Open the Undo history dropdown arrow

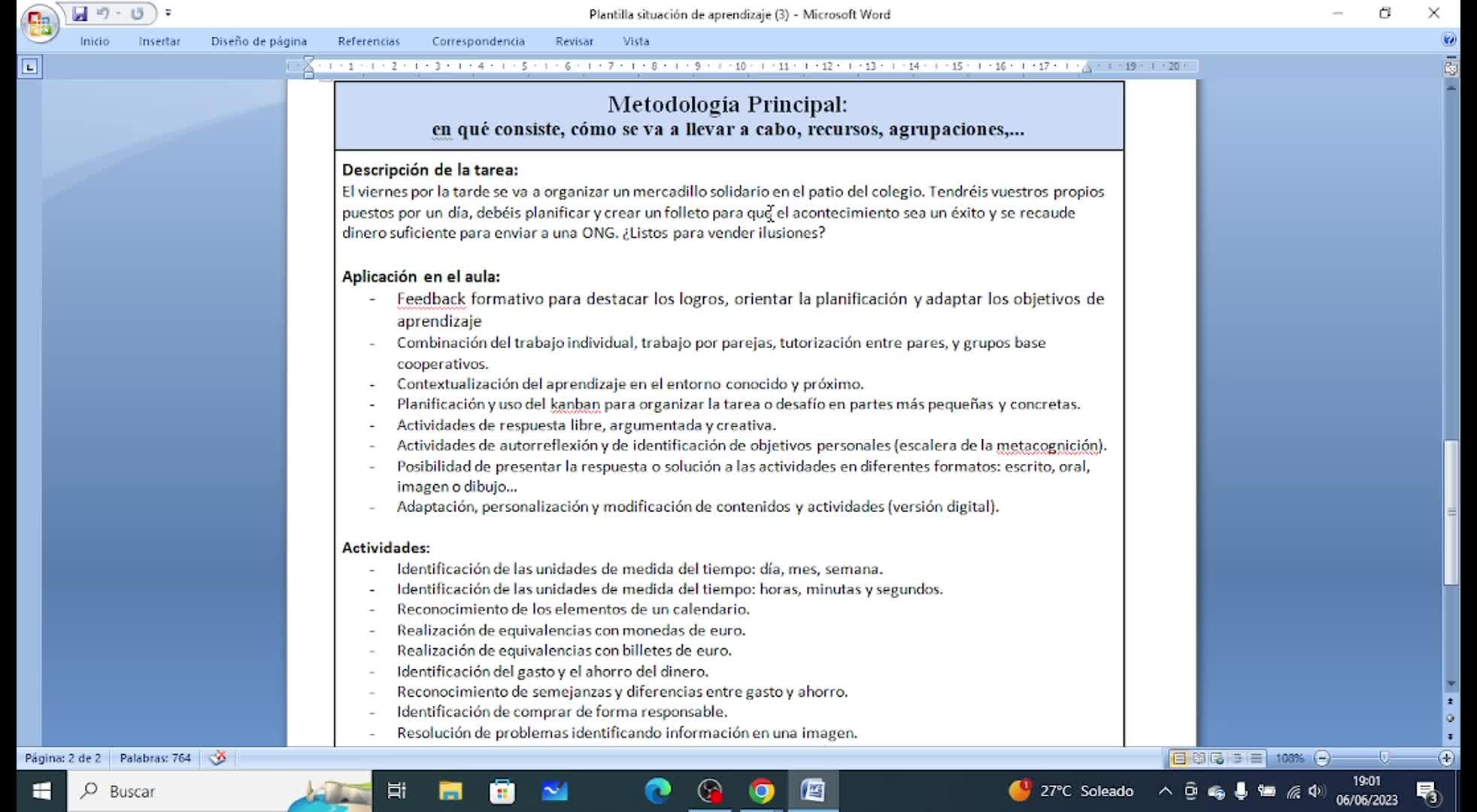(x=118, y=14)
